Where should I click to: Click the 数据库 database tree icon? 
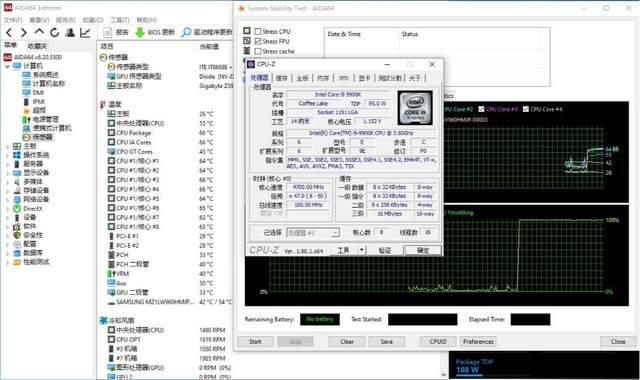[x=17, y=253]
